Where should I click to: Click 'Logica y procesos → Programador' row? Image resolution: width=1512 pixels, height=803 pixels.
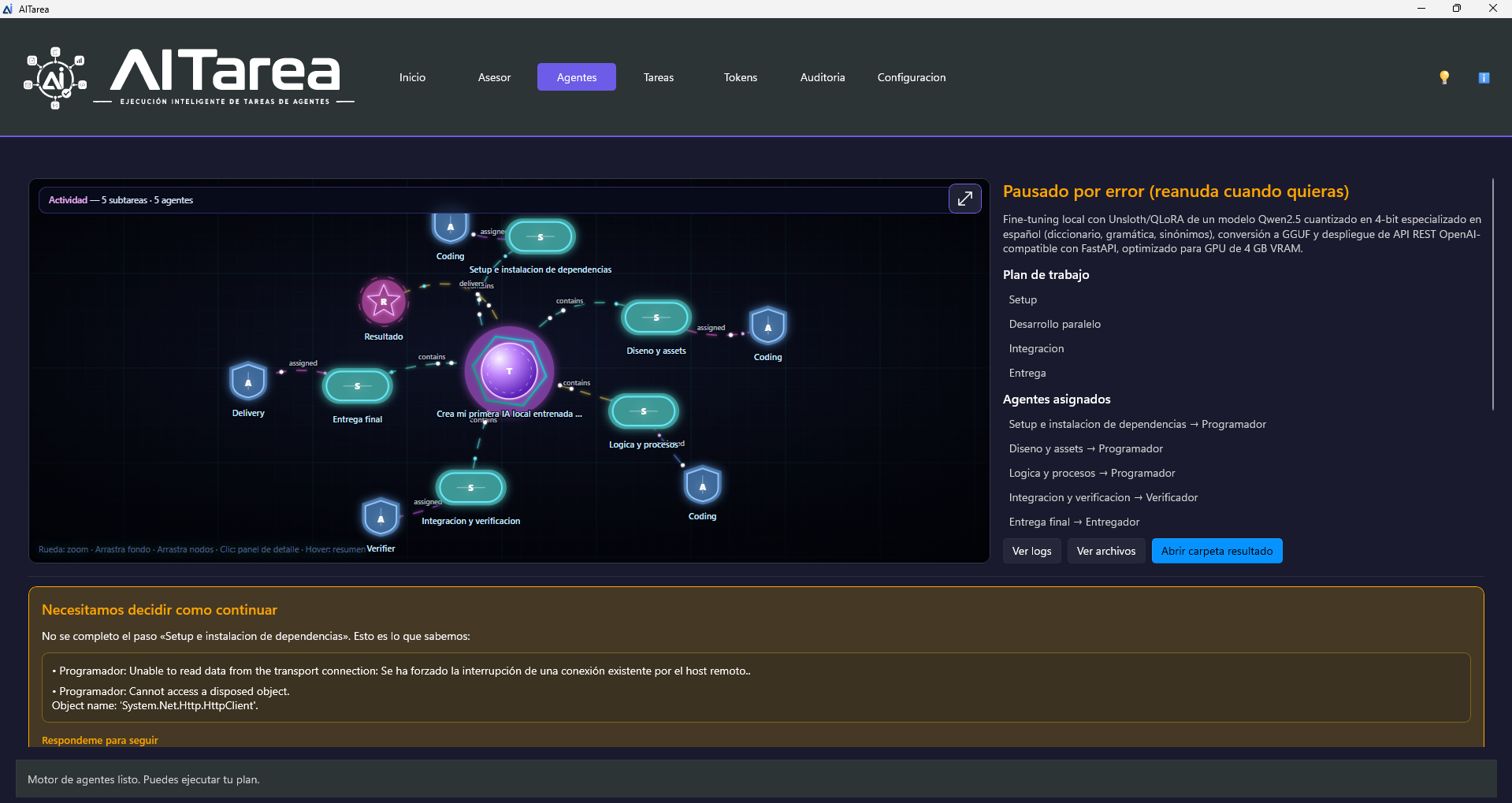tap(1092, 473)
